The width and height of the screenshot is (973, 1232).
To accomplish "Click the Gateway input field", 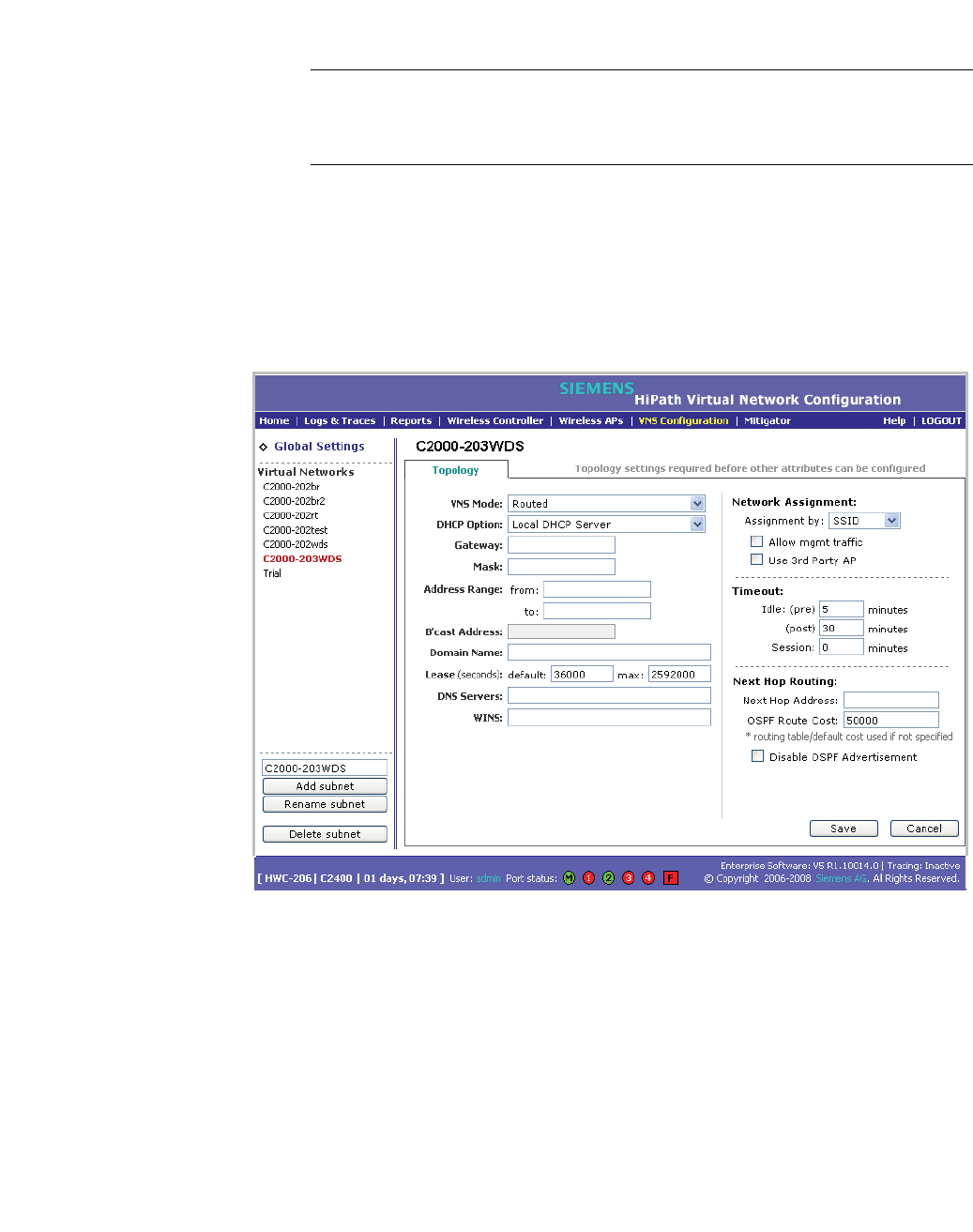I will (x=561, y=545).
